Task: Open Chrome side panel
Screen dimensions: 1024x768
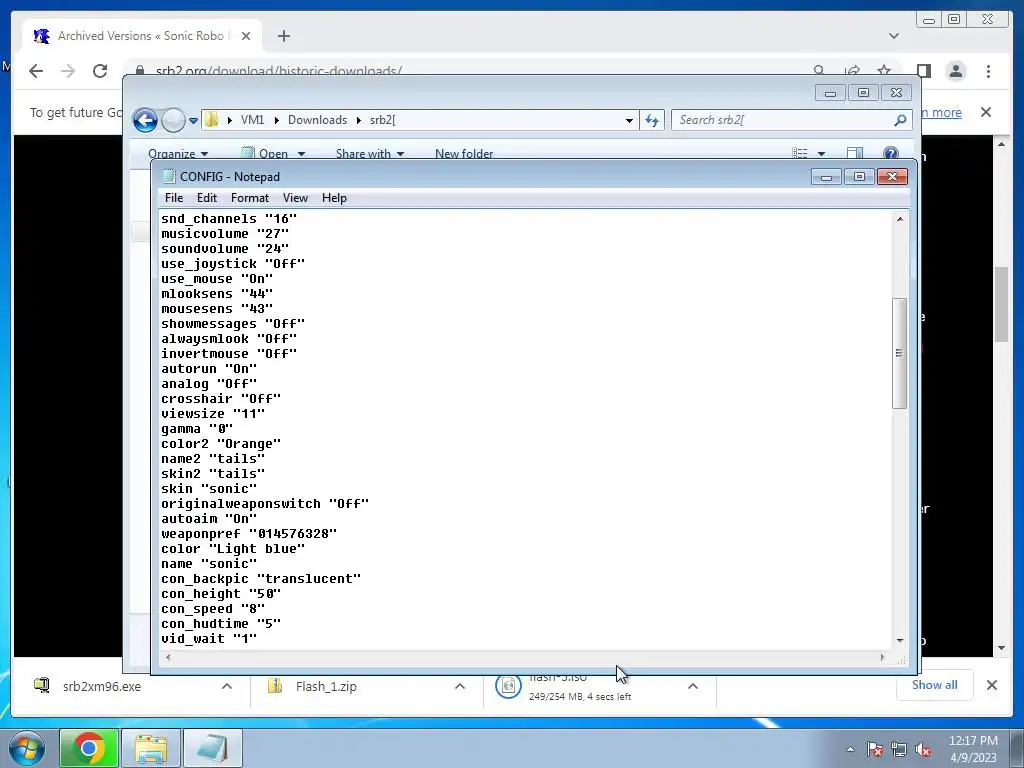Action: pos(923,71)
